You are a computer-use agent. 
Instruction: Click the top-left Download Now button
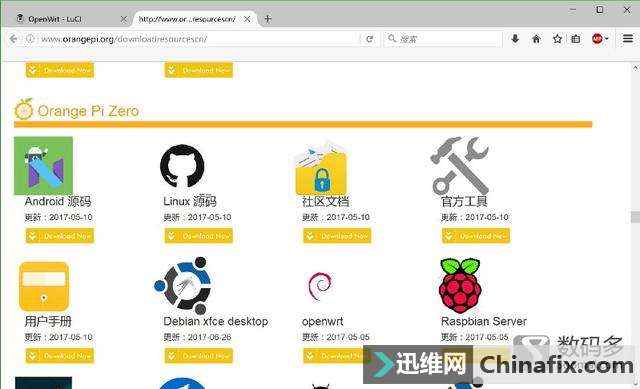click(60, 70)
